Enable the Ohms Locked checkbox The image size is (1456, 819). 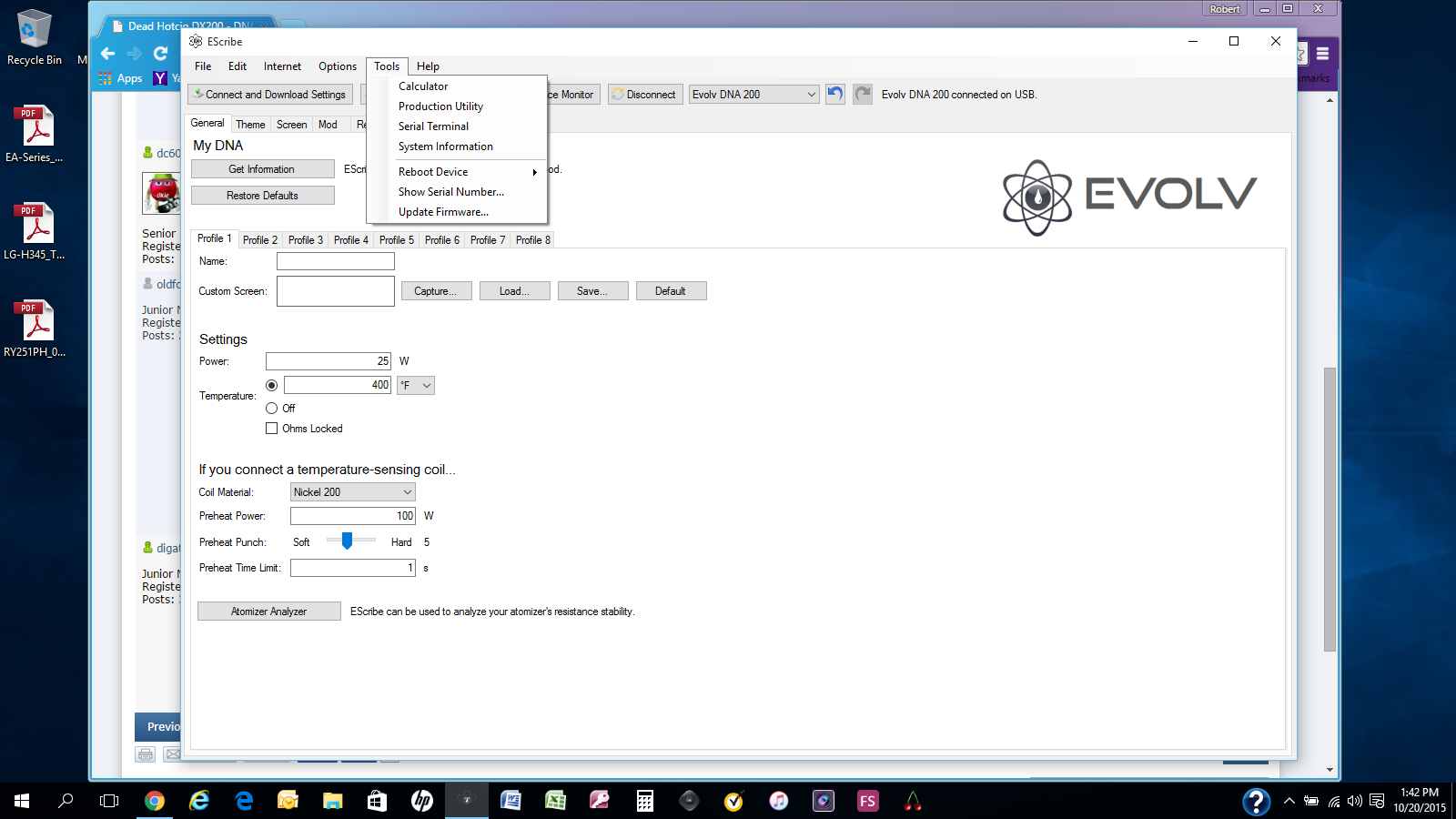click(x=271, y=429)
